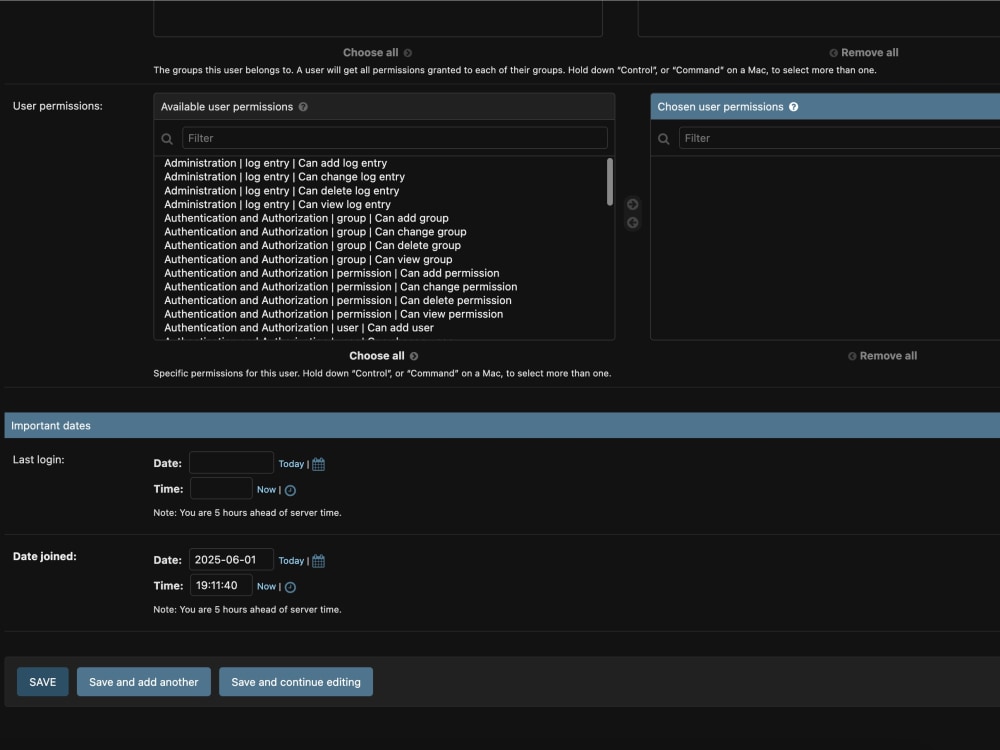
Task: Open the clock icon for Last login time
Action: click(x=290, y=490)
